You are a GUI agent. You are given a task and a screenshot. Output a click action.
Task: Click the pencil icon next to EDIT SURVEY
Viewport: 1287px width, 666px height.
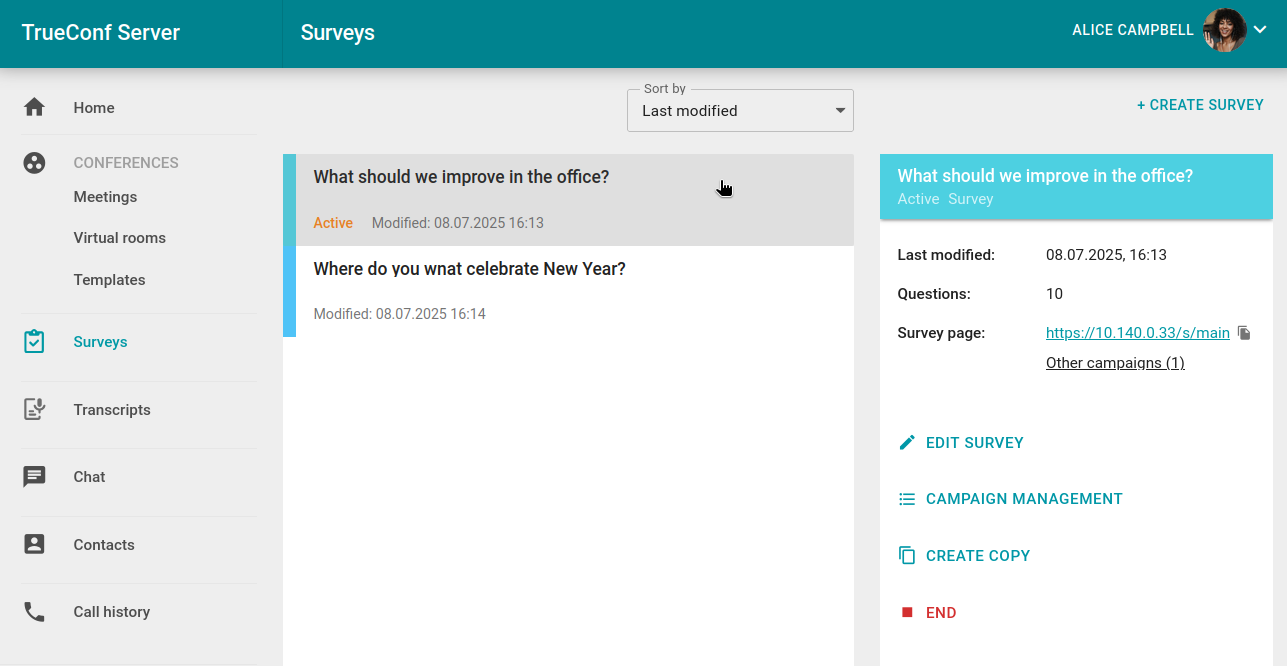[907, 441]
